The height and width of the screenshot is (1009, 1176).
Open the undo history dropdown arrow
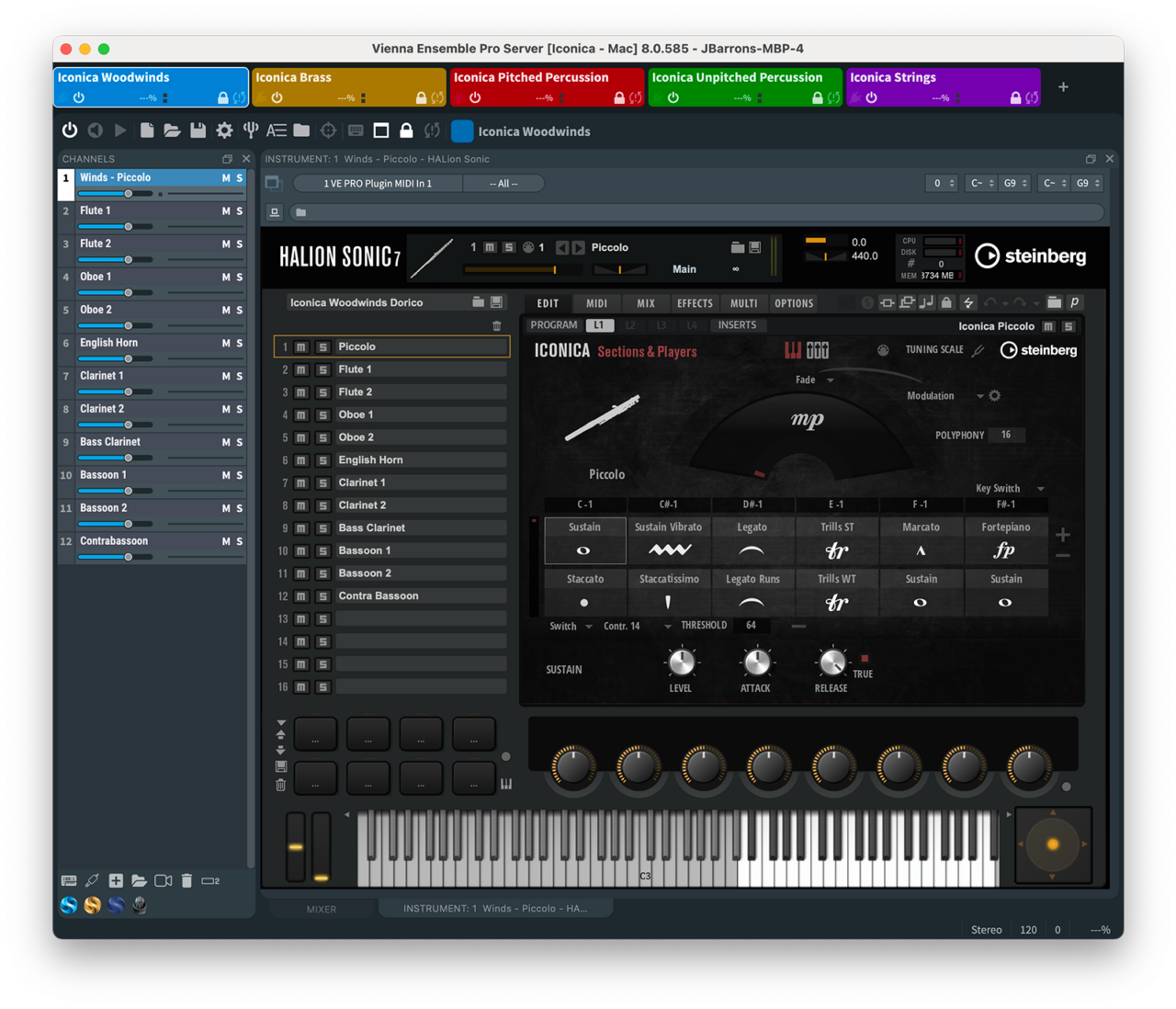point(1004,304)
